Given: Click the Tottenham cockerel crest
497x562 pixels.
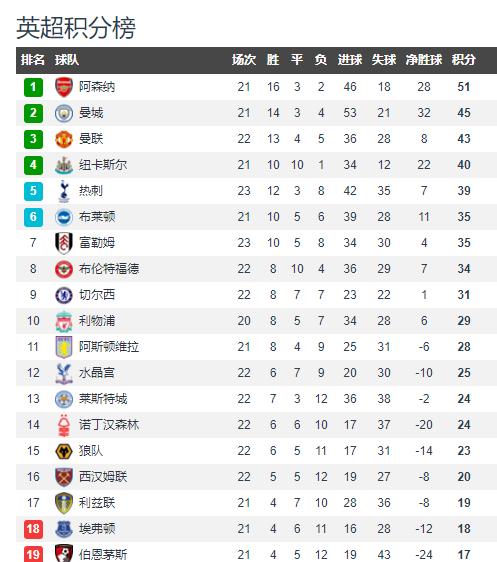Looking at the screenshot, I should click(64, 191).
